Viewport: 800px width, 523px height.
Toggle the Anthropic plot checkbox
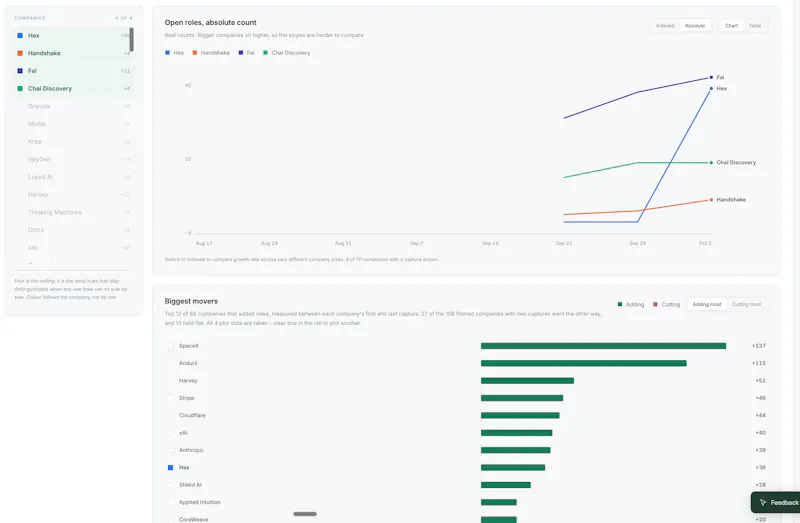170,450
